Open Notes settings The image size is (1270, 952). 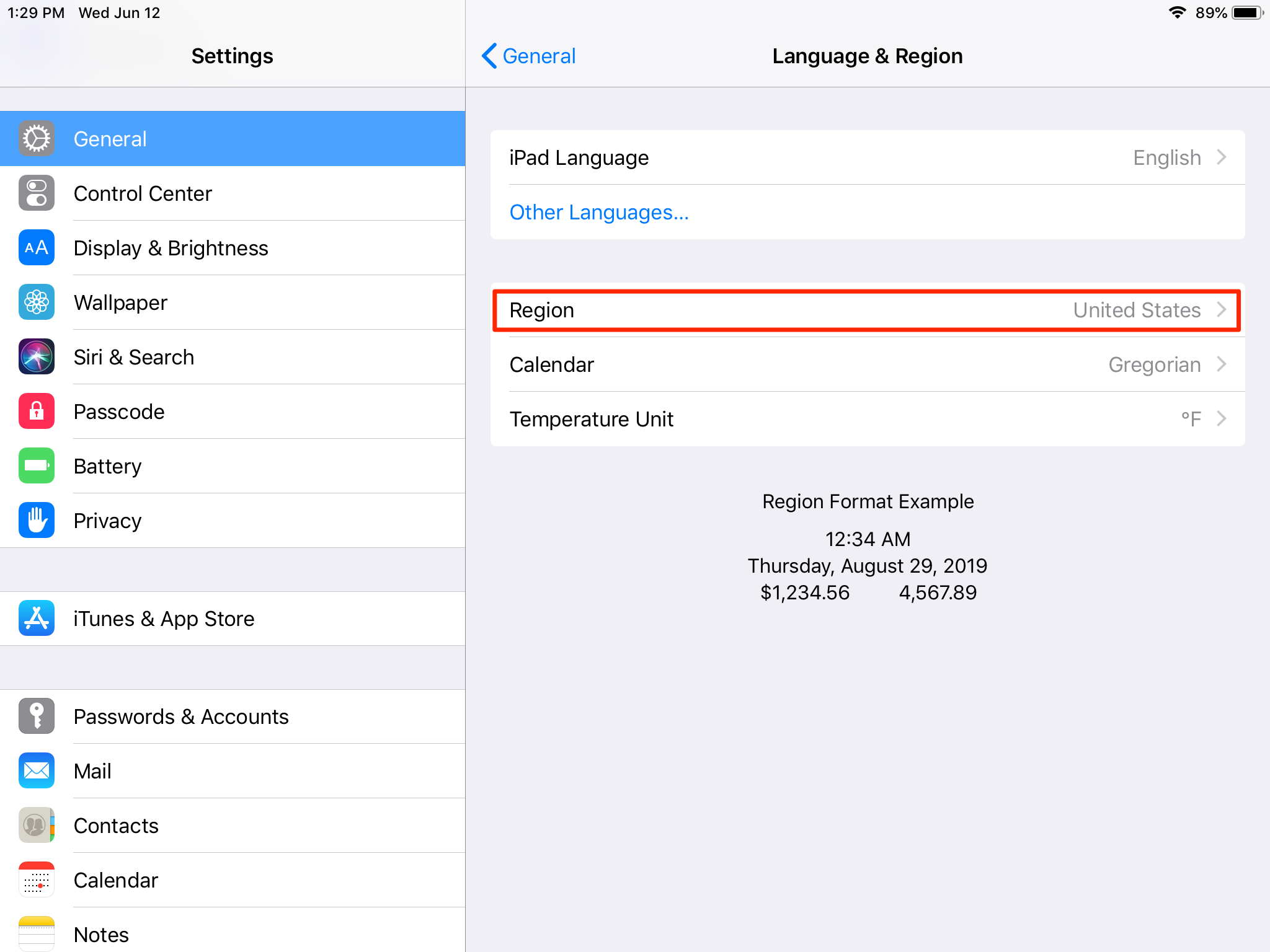click(x=233, y=930)
